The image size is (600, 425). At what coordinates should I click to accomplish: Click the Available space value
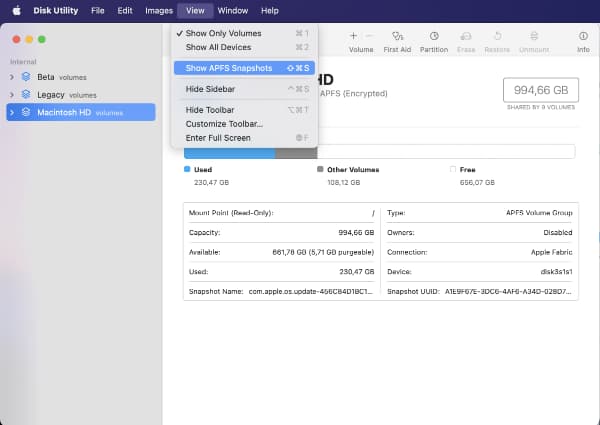(x=323, y=252)
